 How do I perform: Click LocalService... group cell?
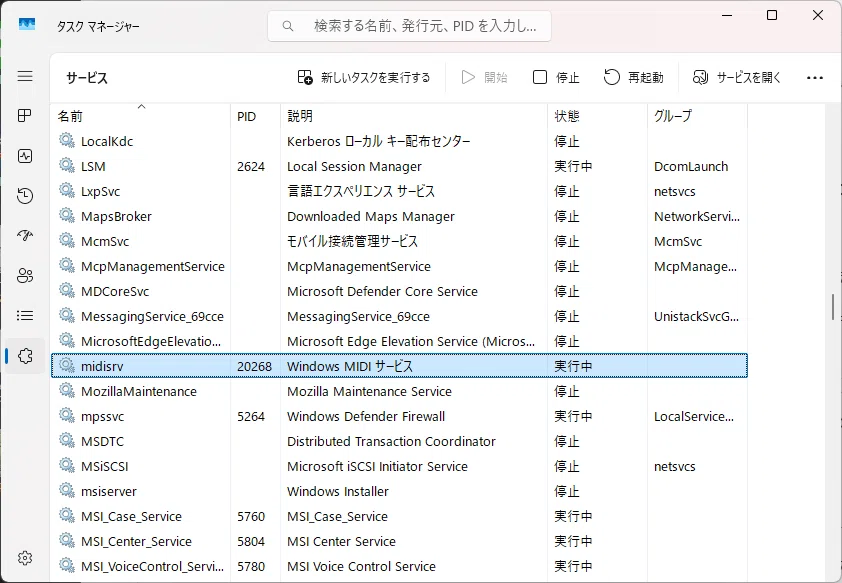click(x=693, y=417)
